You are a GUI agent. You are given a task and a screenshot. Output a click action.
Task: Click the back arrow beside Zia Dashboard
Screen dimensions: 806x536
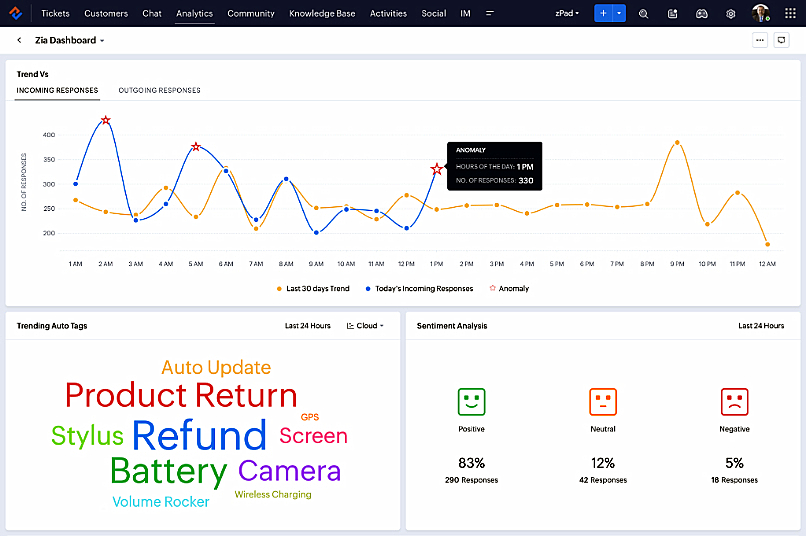click(x=19, y=40)
